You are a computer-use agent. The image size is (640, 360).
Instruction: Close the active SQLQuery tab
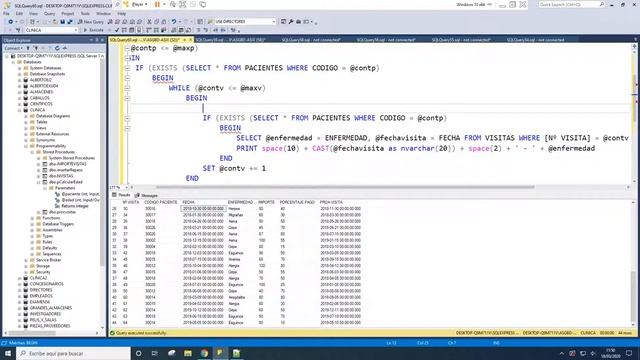pos(190,40)
